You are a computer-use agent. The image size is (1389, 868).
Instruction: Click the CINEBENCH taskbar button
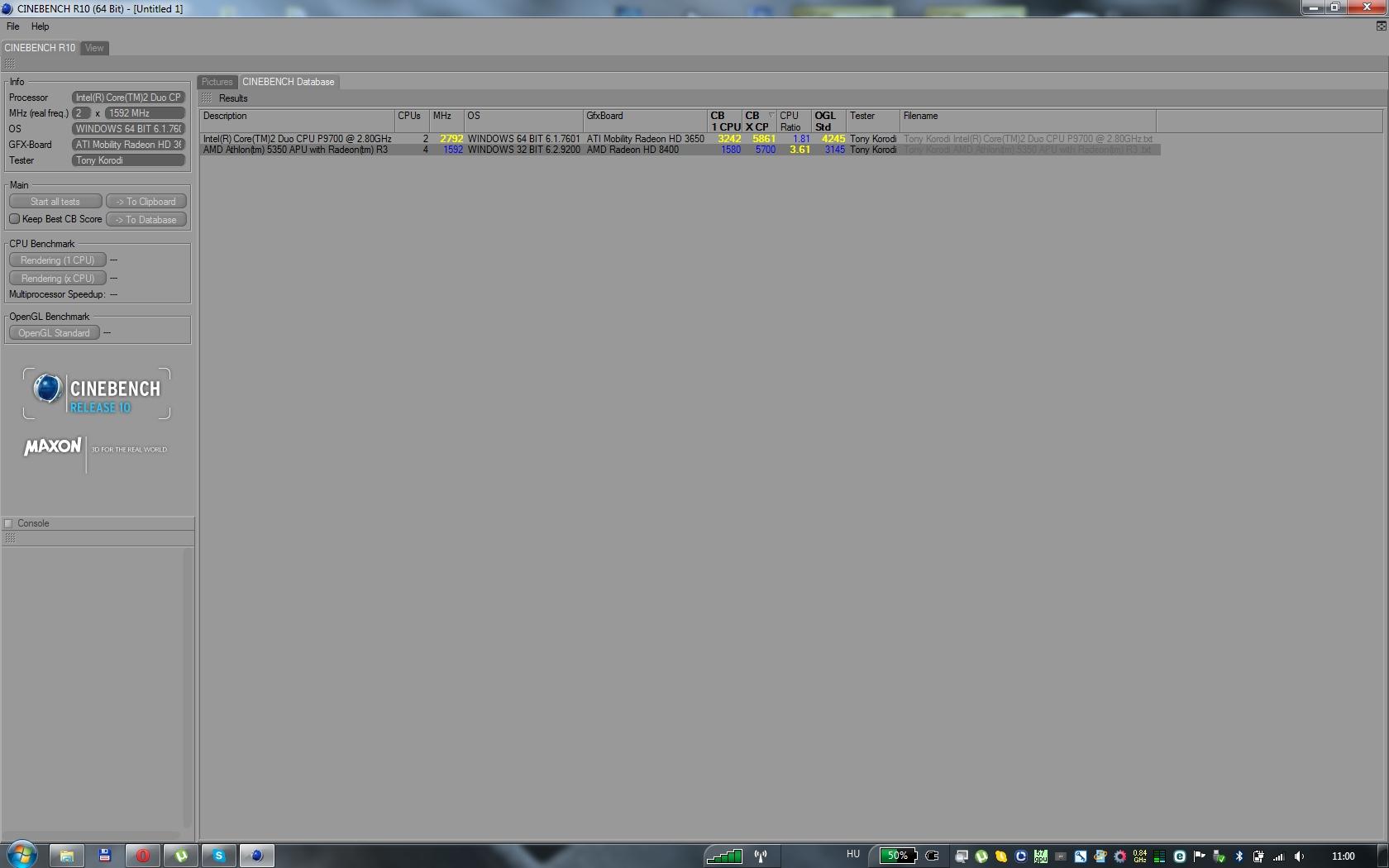(x=257, y=856)
